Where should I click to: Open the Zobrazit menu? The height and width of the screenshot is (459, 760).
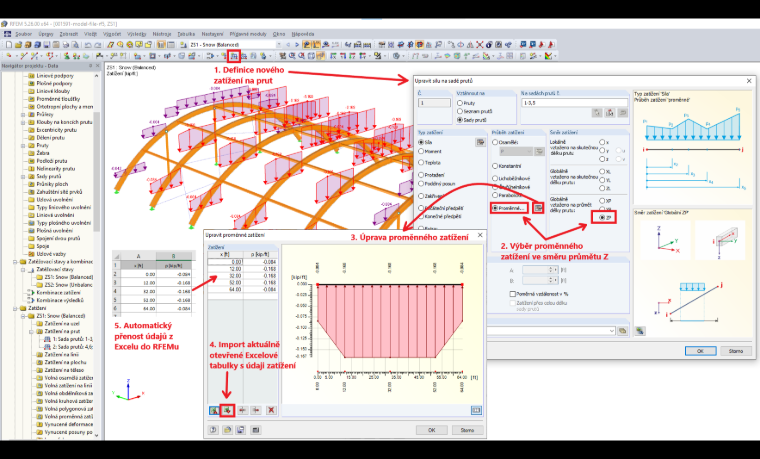69,34
